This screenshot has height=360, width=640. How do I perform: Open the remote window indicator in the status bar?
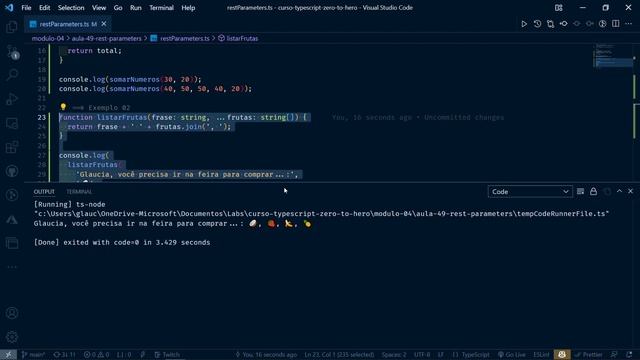coord(8,355)
